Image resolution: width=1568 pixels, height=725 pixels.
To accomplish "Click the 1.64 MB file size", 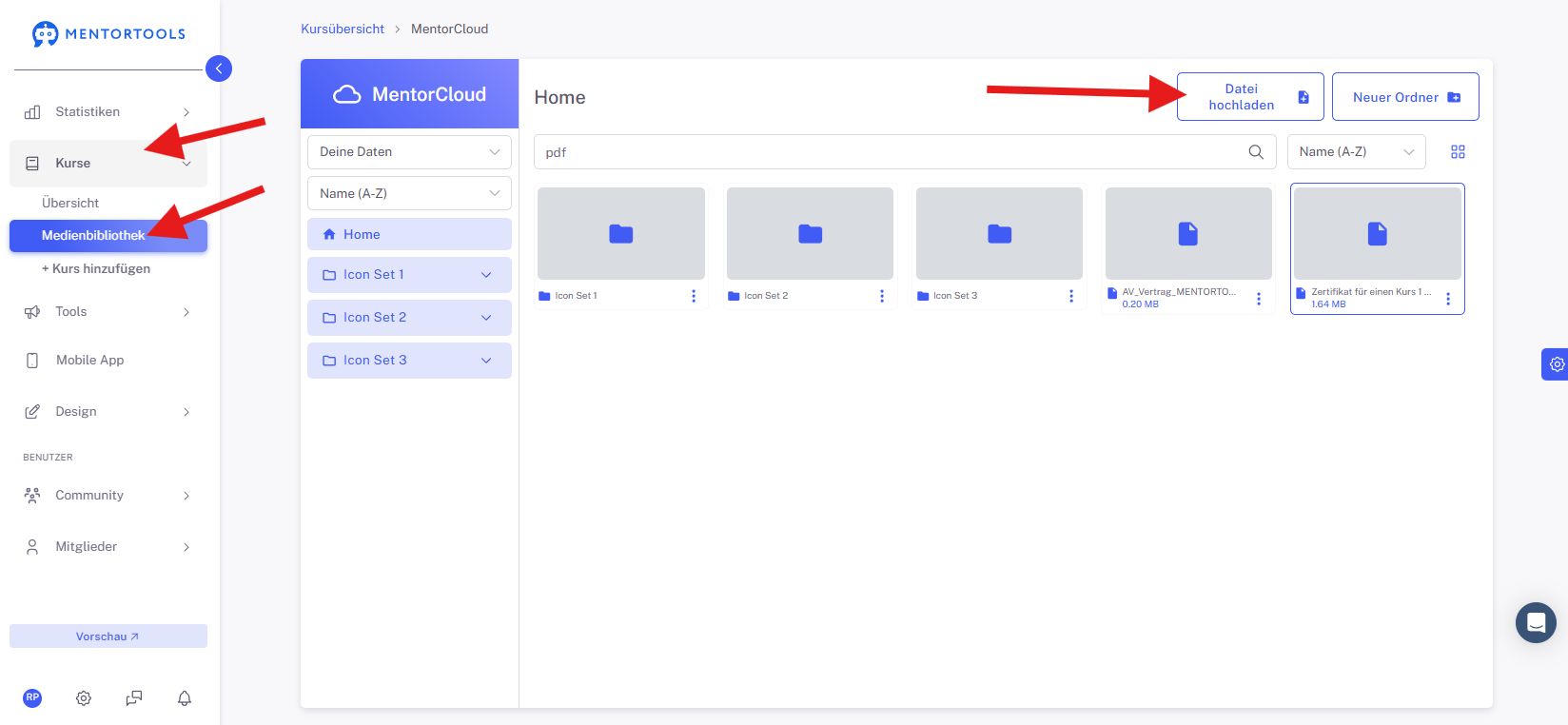I will point(1328,304).
